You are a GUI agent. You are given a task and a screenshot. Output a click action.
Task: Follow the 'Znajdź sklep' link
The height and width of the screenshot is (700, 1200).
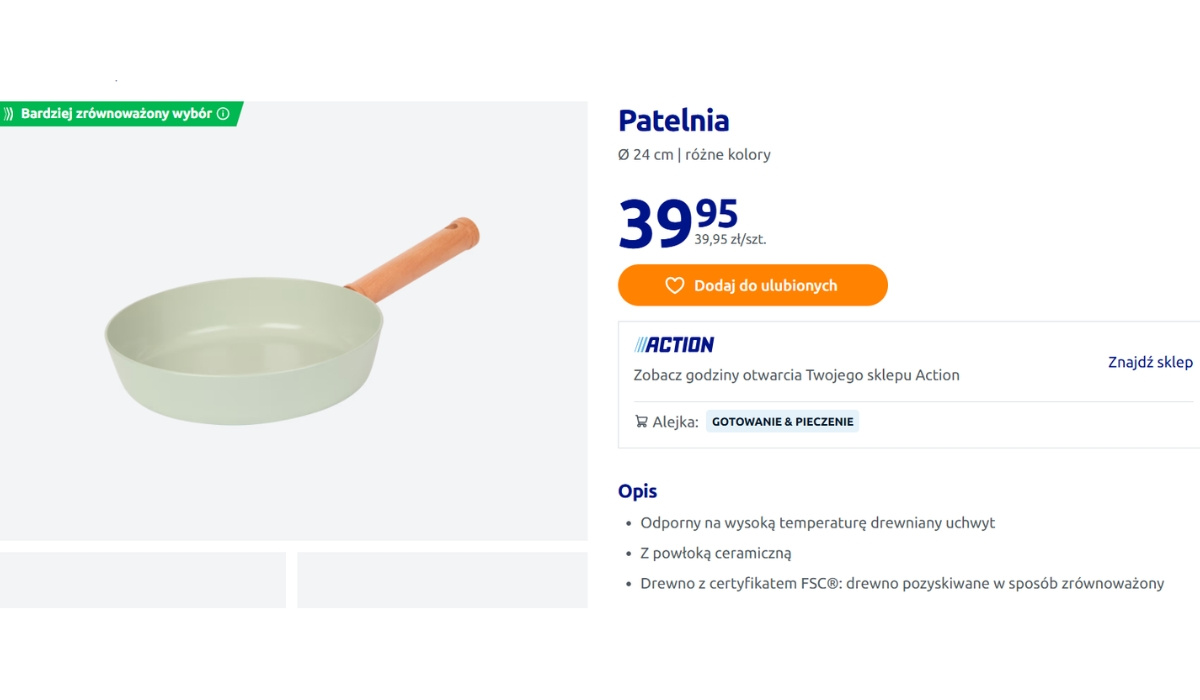[1150, 362]
